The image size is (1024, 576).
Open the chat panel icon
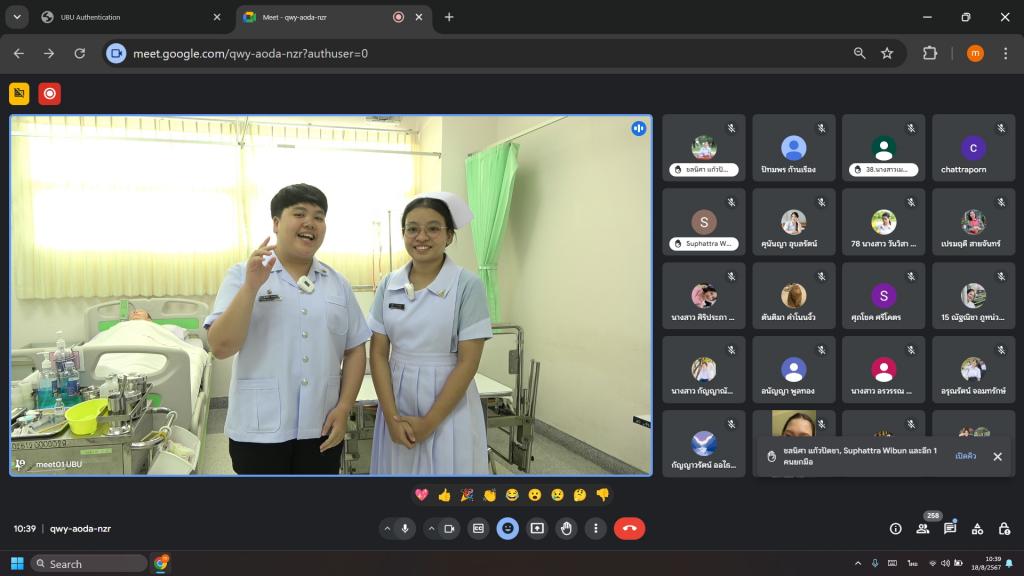[x=950, y=529]
